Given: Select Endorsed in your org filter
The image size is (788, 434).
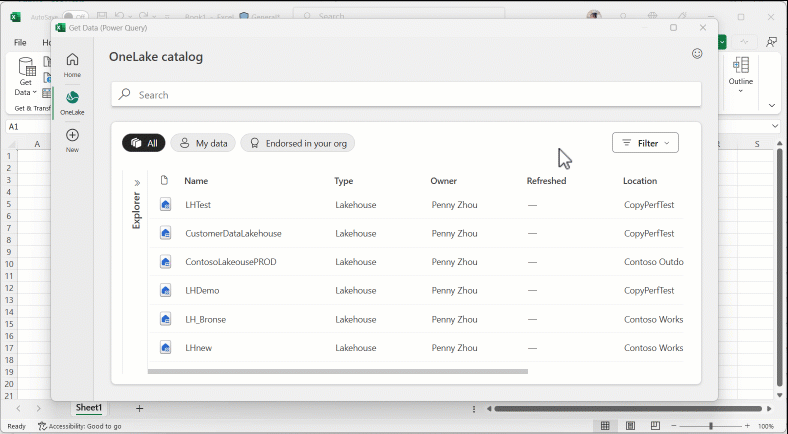Looking at the screenshot, I should coord(298,143).
